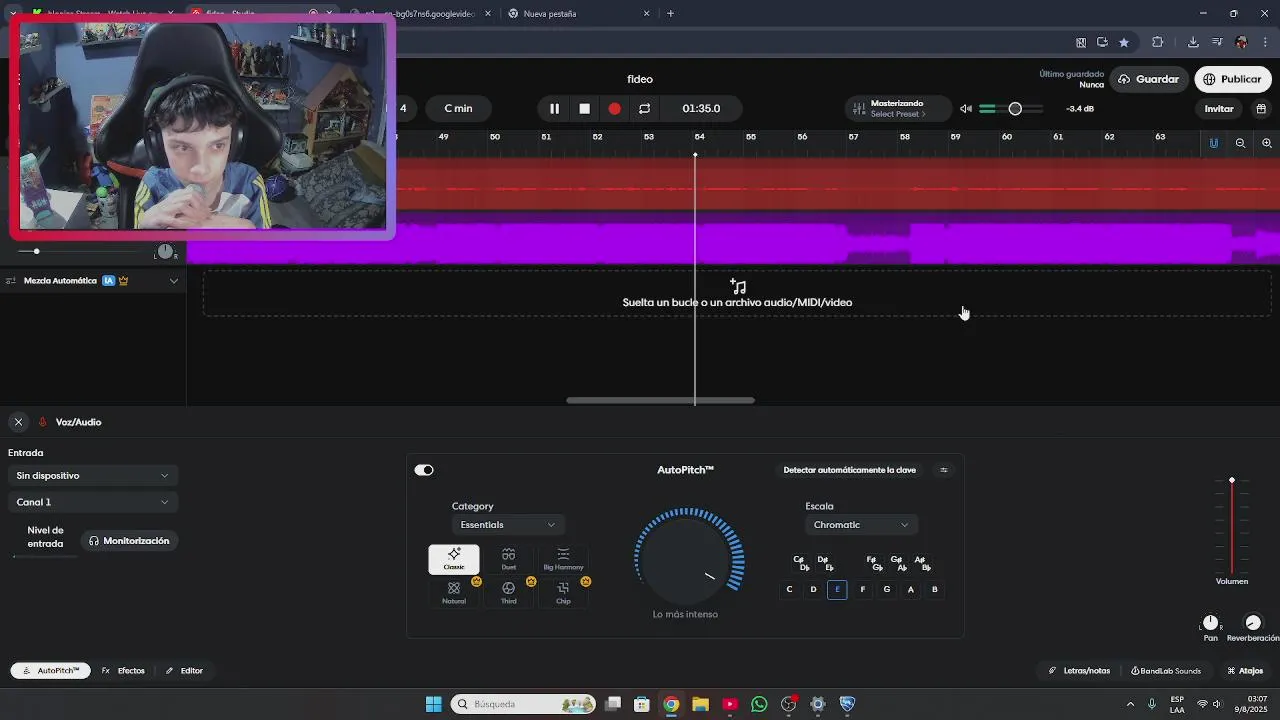Open WhatsApp from the taskbar
Screen dimensions: 1280x720
(759, 704)
